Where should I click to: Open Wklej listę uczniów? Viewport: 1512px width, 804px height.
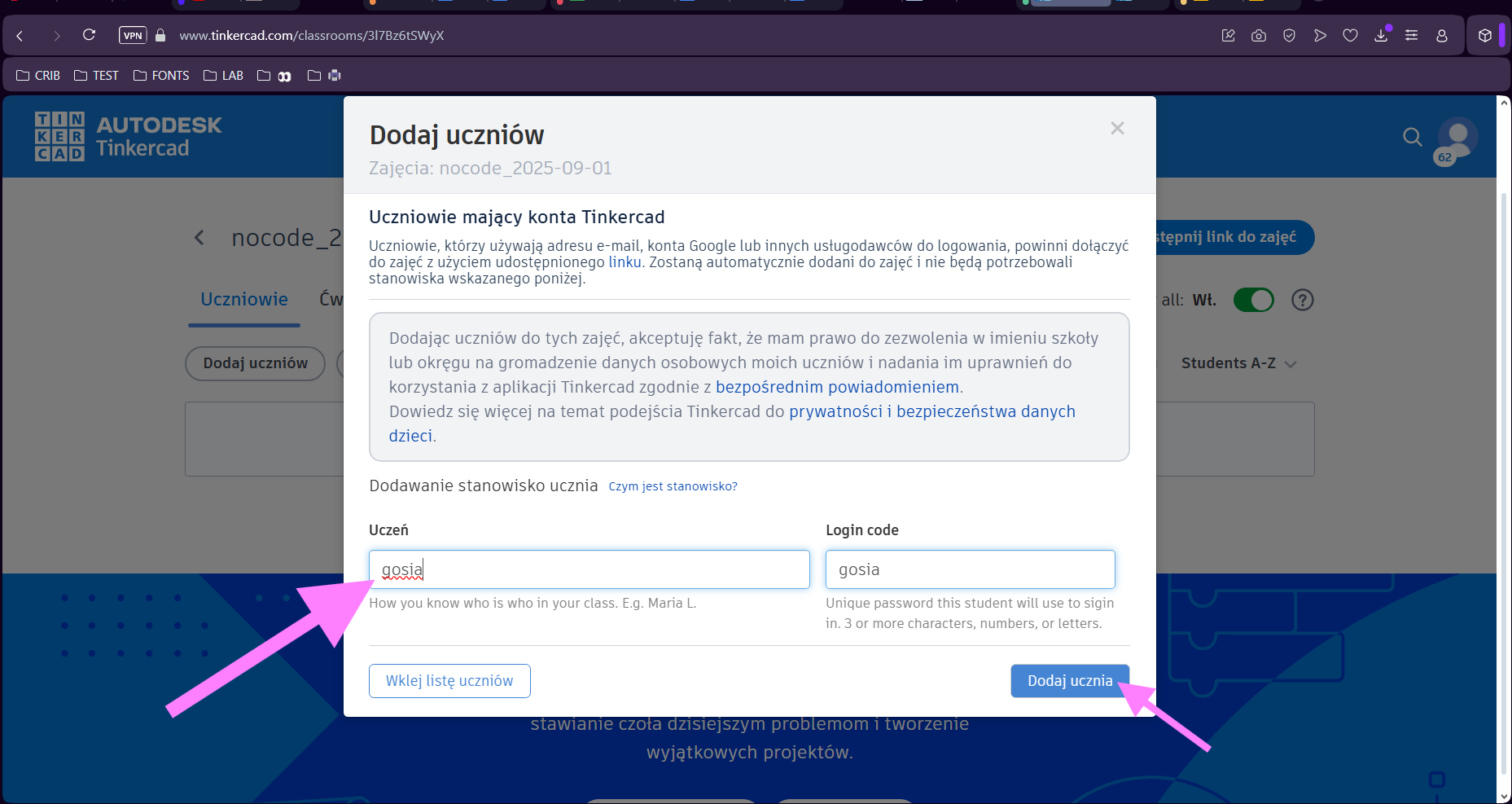point(449,681)
